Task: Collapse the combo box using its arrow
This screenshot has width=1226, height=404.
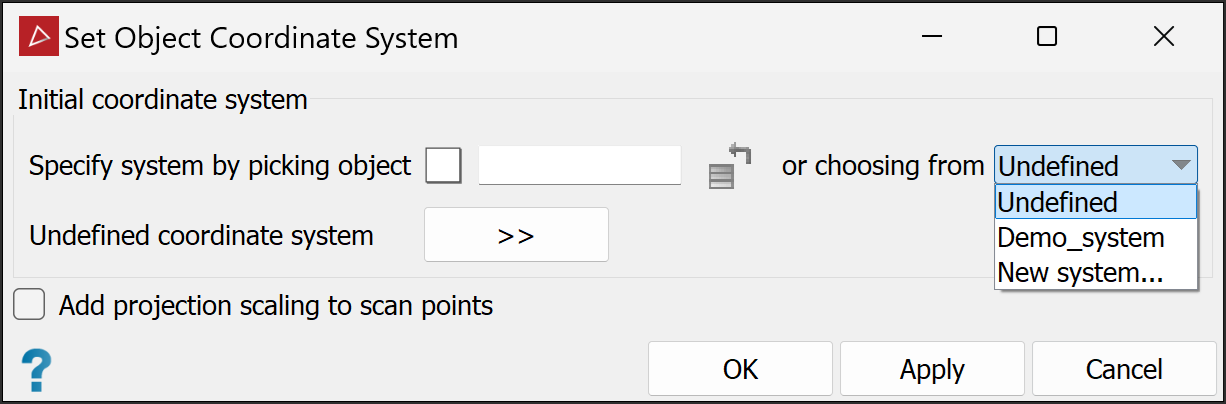Action: 1180,165
